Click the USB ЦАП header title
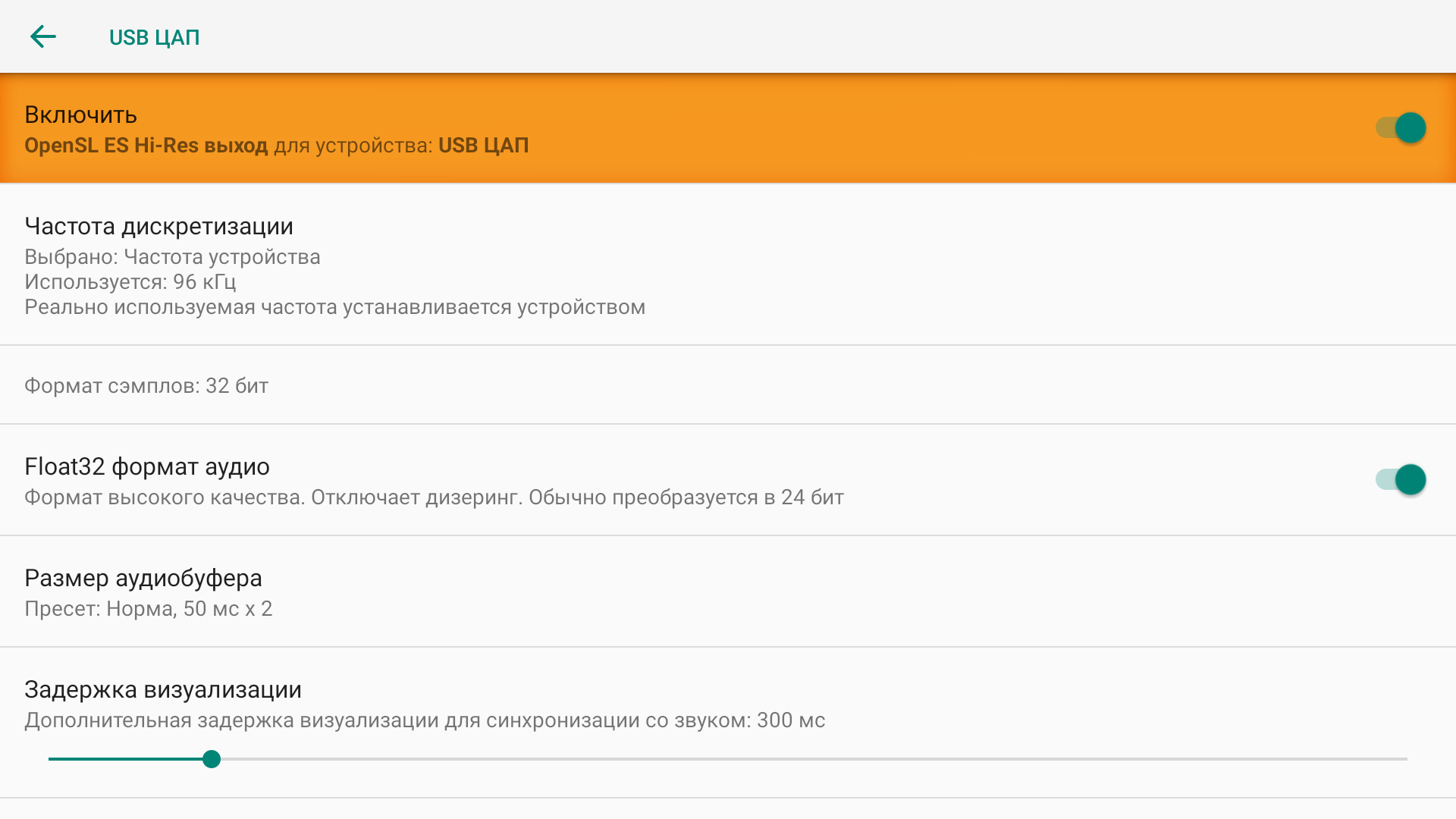Image resolution: width=1456 pixels, height=819 pixels. [x=154, y=37]
